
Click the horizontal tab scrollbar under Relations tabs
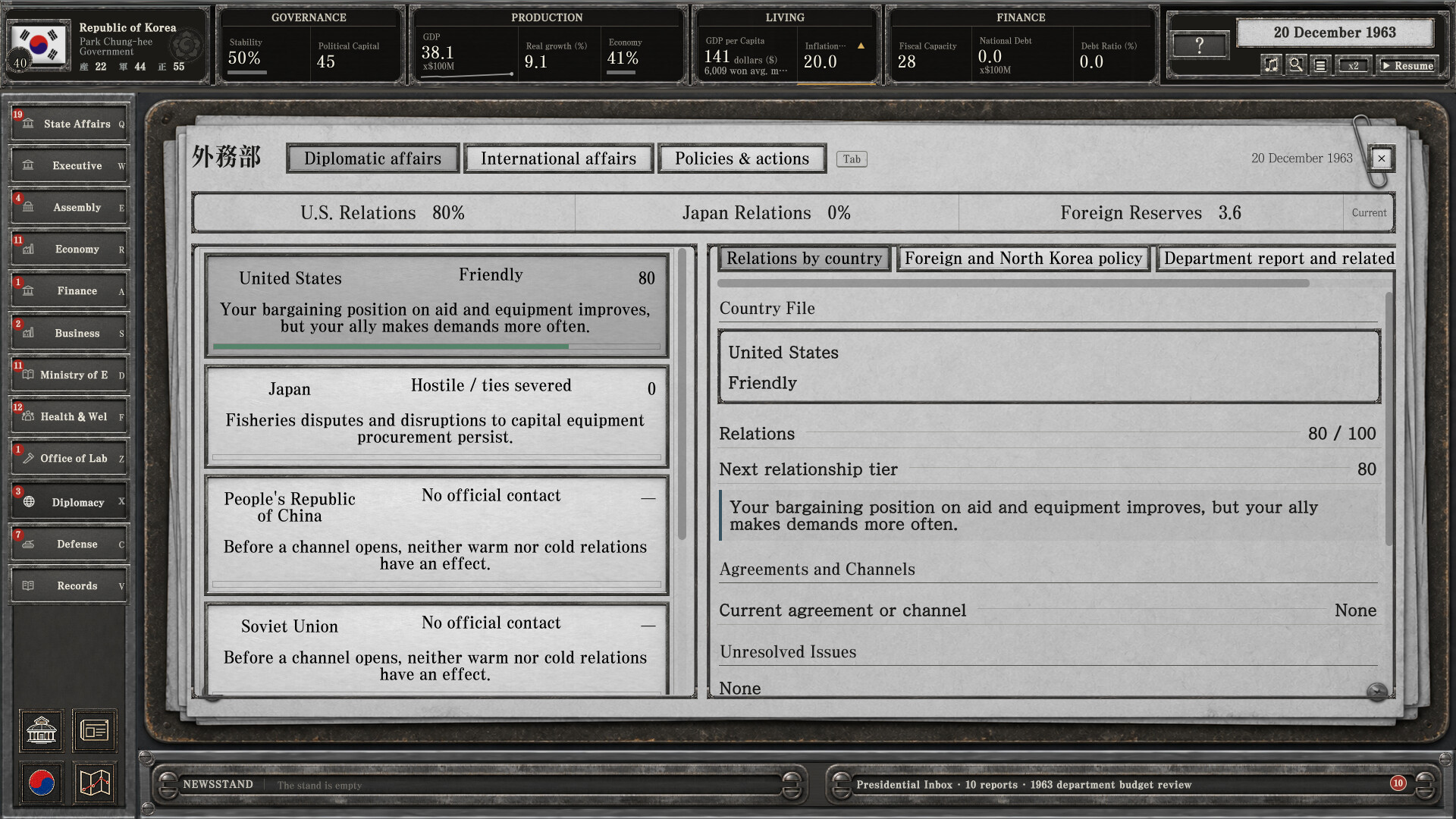[x=1012, y=284]
